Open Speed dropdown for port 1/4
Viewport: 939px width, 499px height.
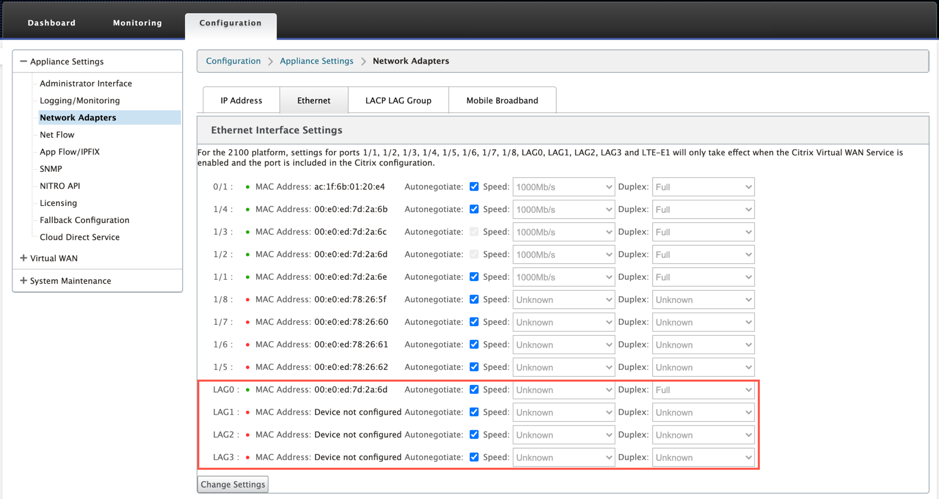click(564, 210)
